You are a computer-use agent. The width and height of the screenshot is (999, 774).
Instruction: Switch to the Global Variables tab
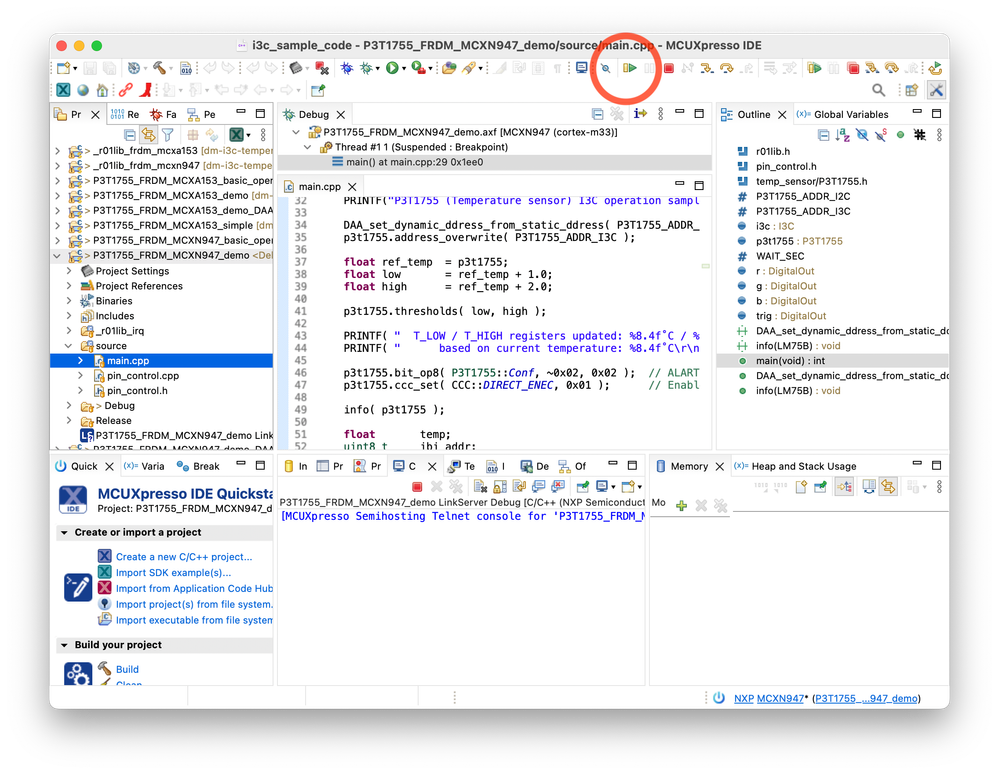click(842, 115)
